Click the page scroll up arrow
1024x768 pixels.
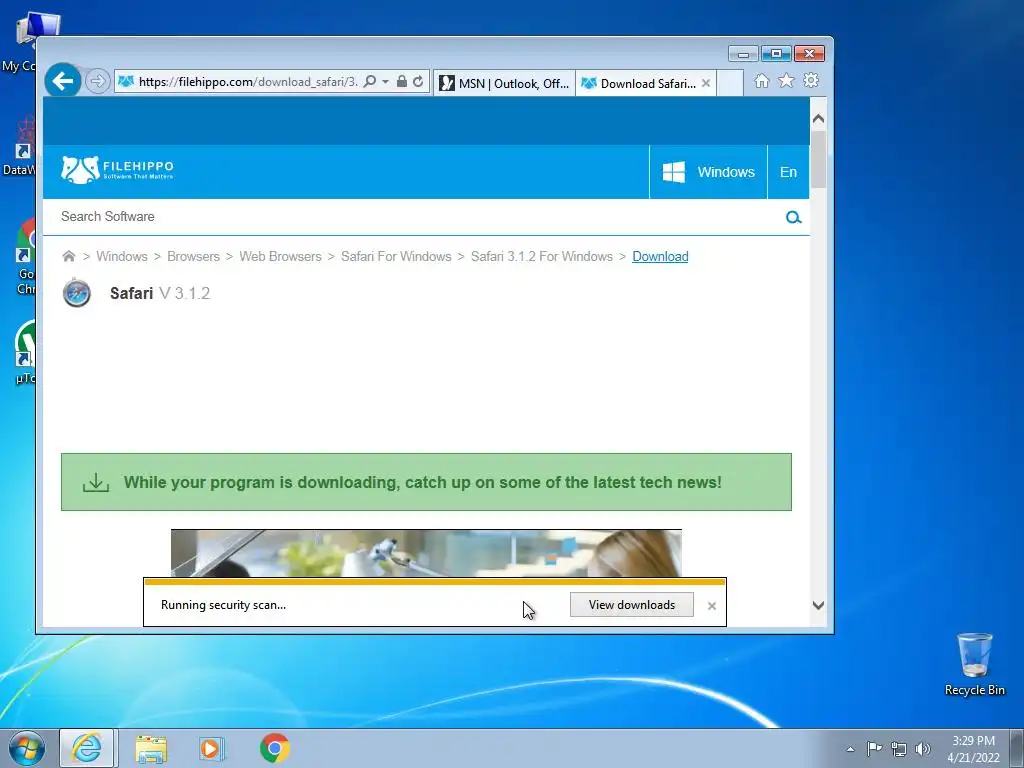click(x=818, y=119)
